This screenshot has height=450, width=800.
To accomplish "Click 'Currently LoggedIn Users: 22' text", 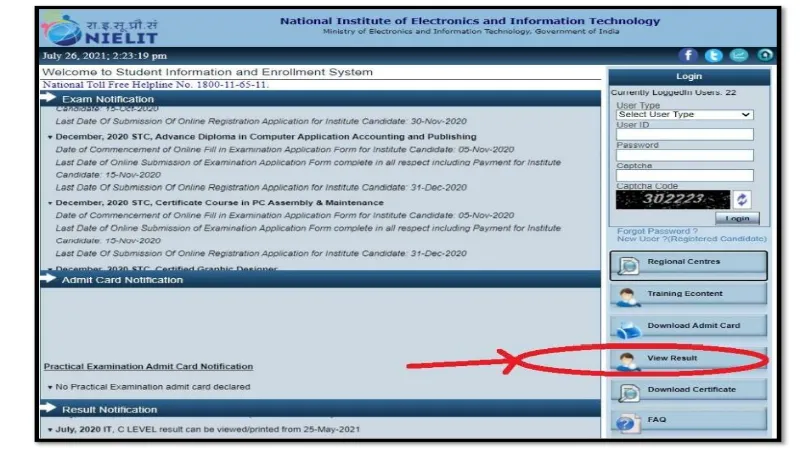I will [x=673, y=92].
